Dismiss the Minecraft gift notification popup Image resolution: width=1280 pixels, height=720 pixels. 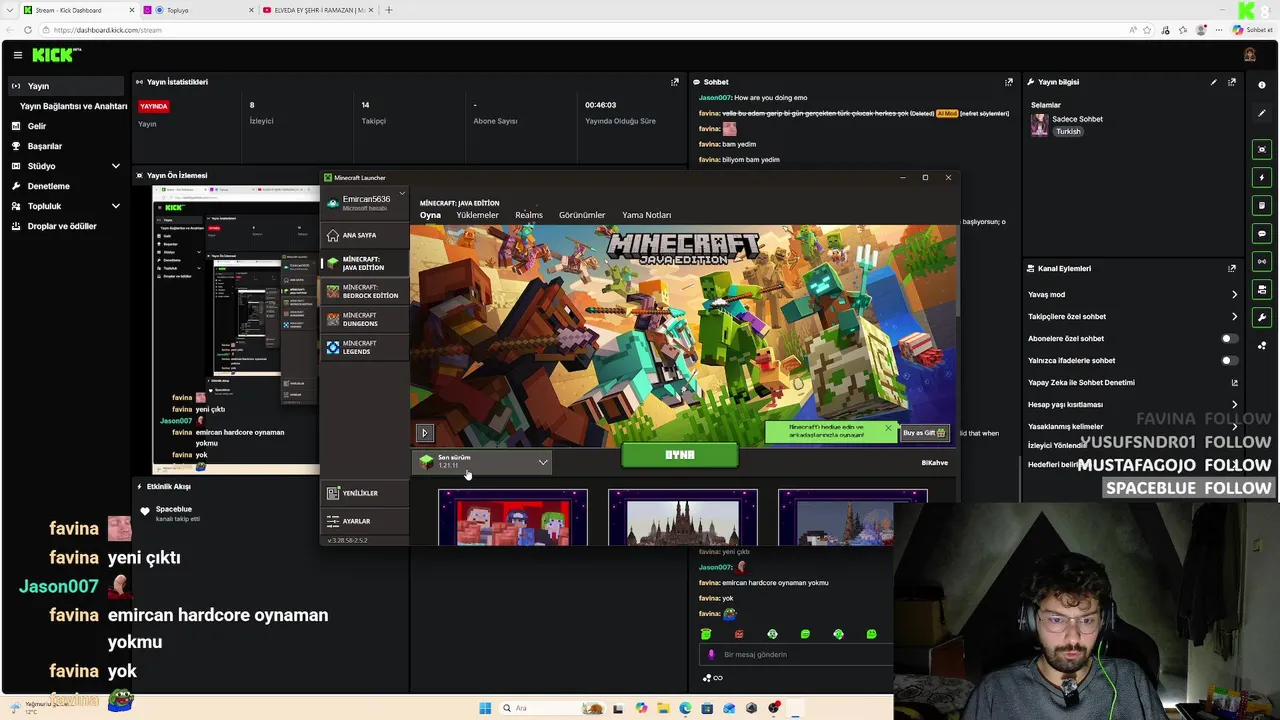(x=887, y=428)
